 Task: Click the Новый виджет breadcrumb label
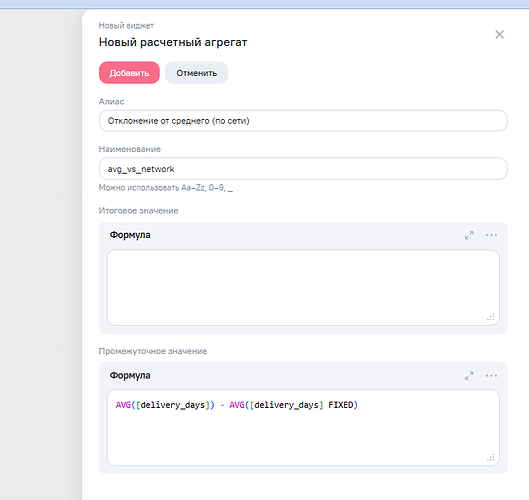[126, 26]
